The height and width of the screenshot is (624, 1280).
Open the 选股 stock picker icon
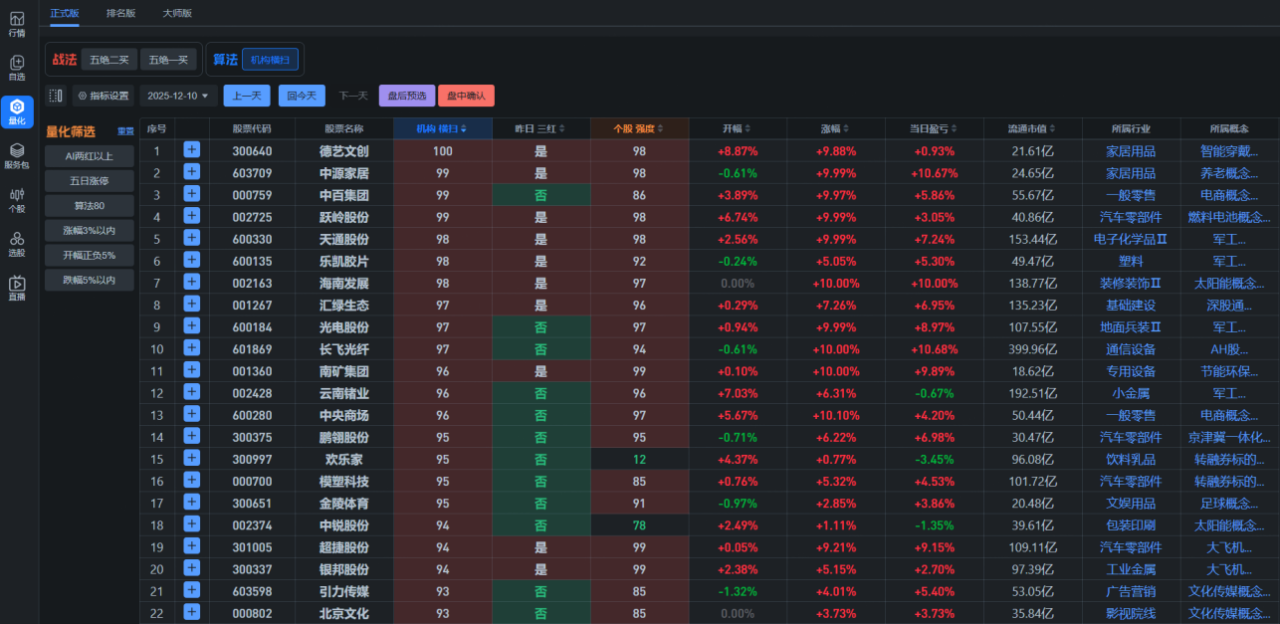tap(17, 243)
